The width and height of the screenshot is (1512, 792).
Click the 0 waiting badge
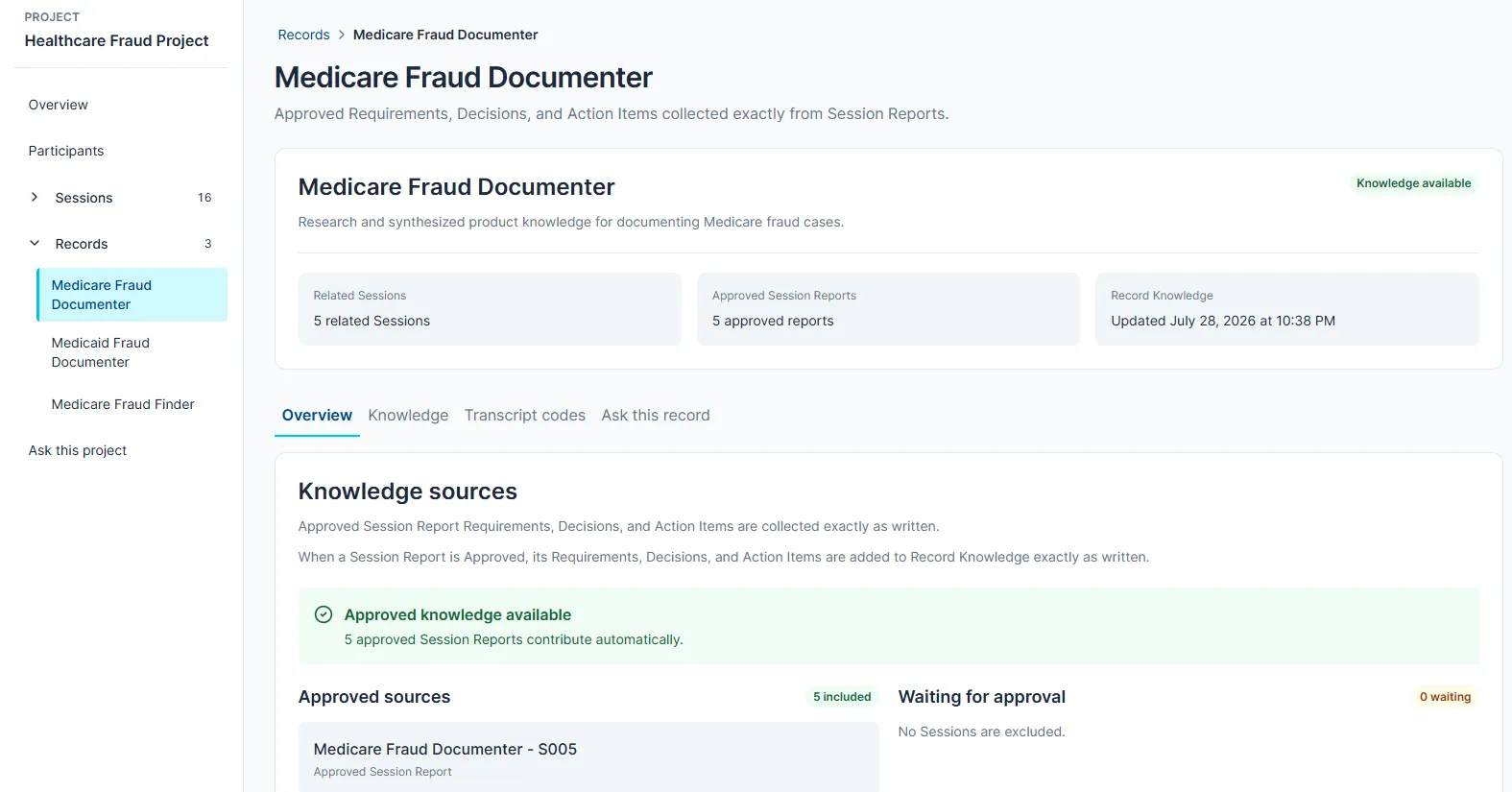pos(1445,697)
